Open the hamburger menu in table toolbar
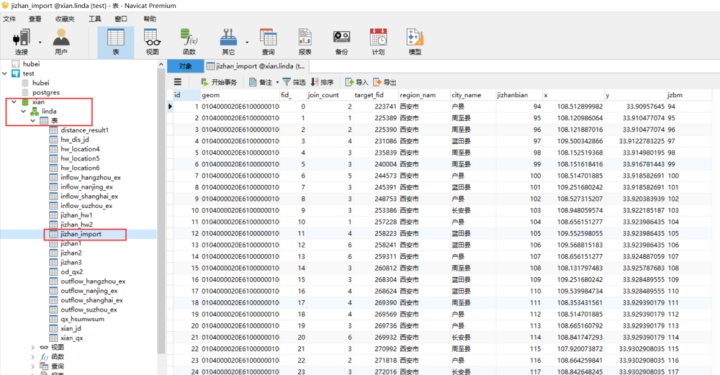720x375 pixels. coord(178,82)
